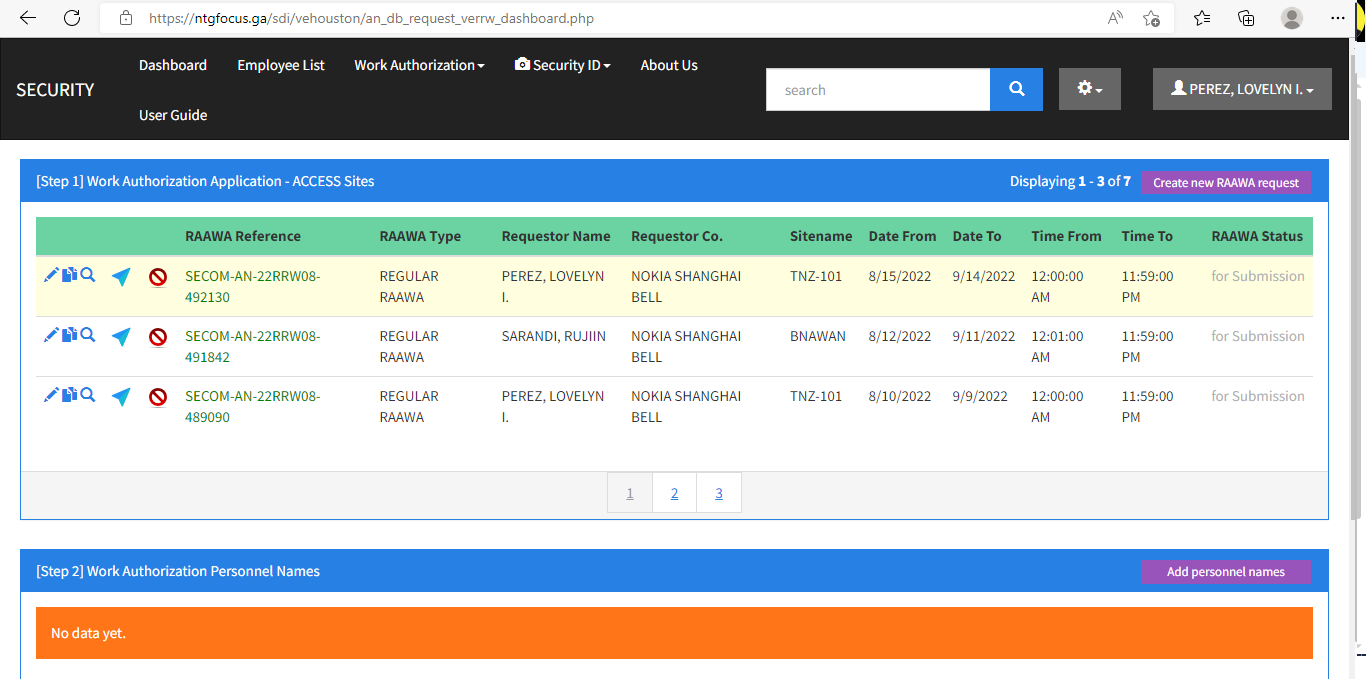1366x679 pixels.
Task: Click the RAAWA Reference column header
Action: click(243, 236)
